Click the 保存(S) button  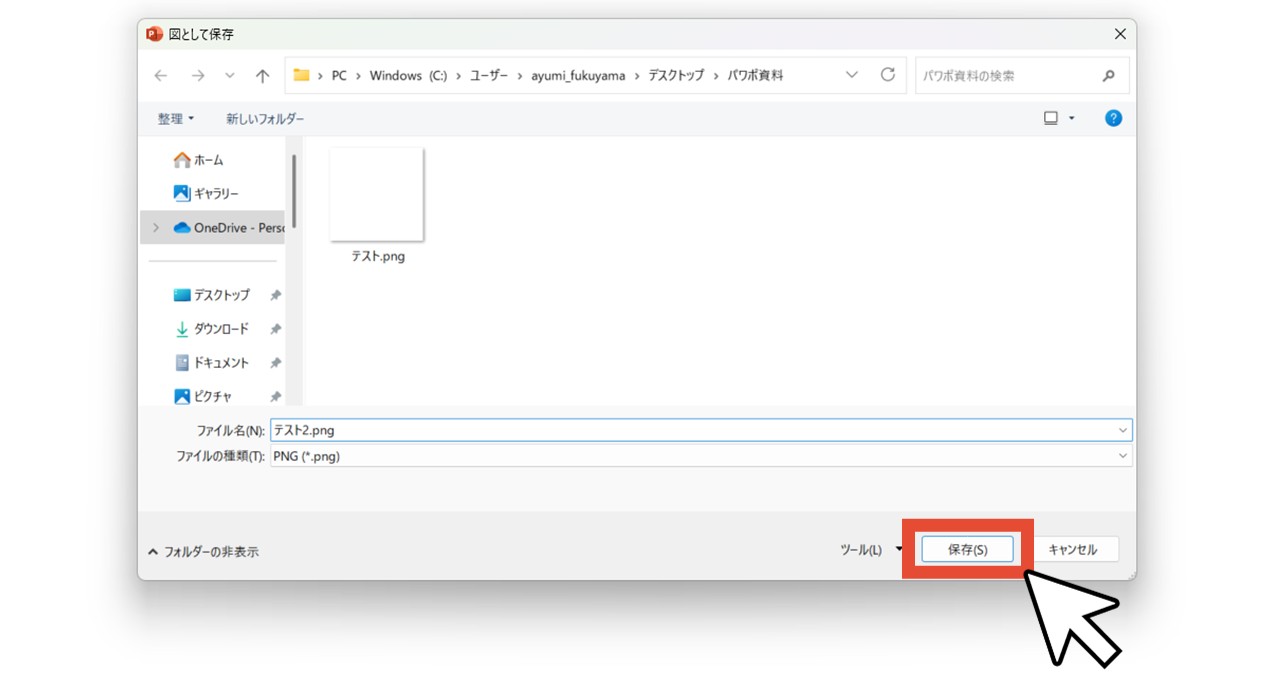coord(967,550)
